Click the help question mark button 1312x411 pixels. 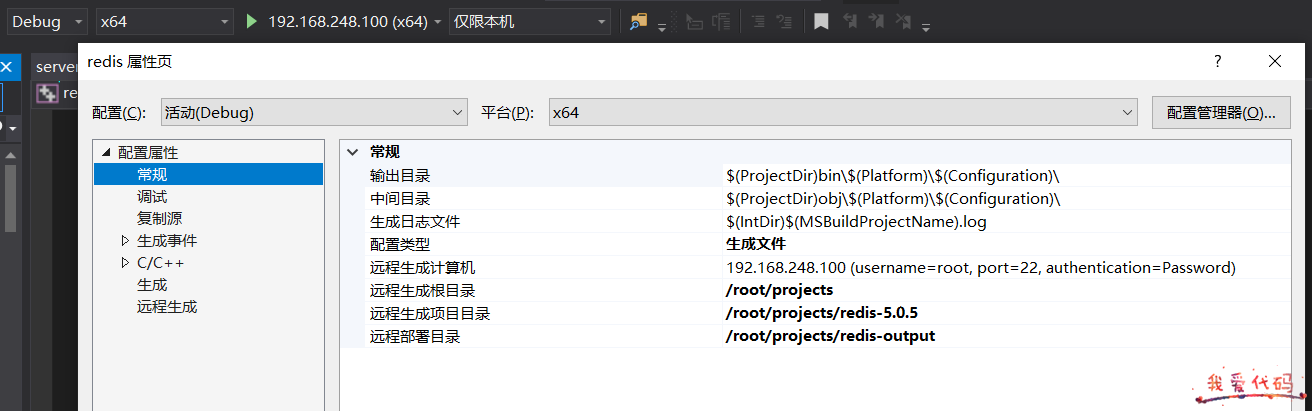click(x=1218, y=61)
